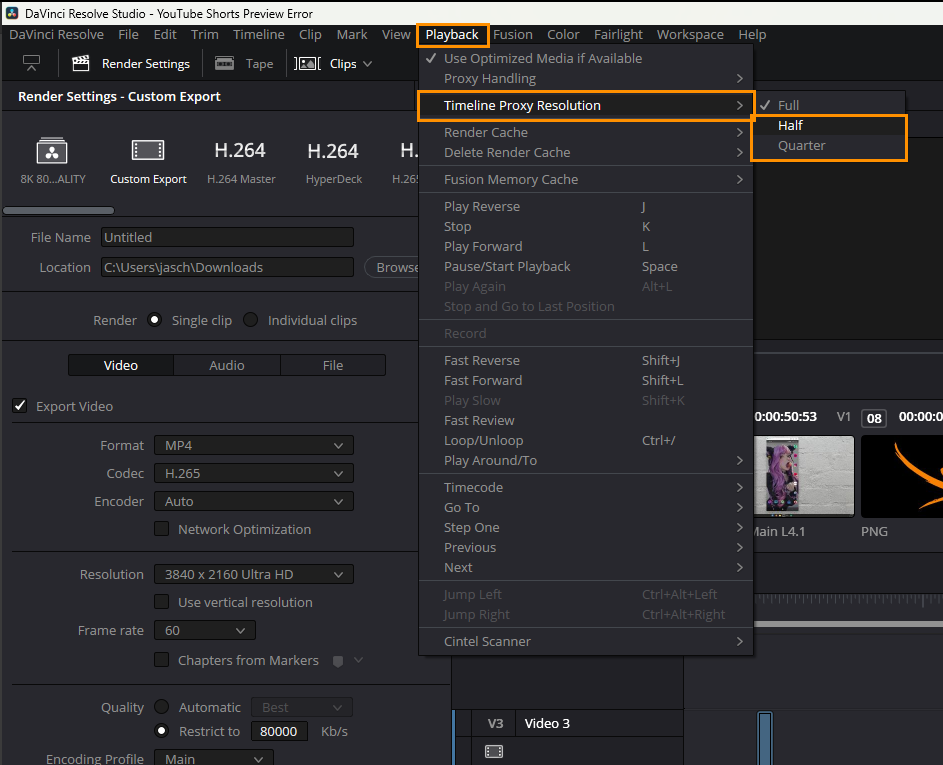Open the Render Cache submenu
The height and width of the screenshot is (765, 943).
(x=586, y=132)
